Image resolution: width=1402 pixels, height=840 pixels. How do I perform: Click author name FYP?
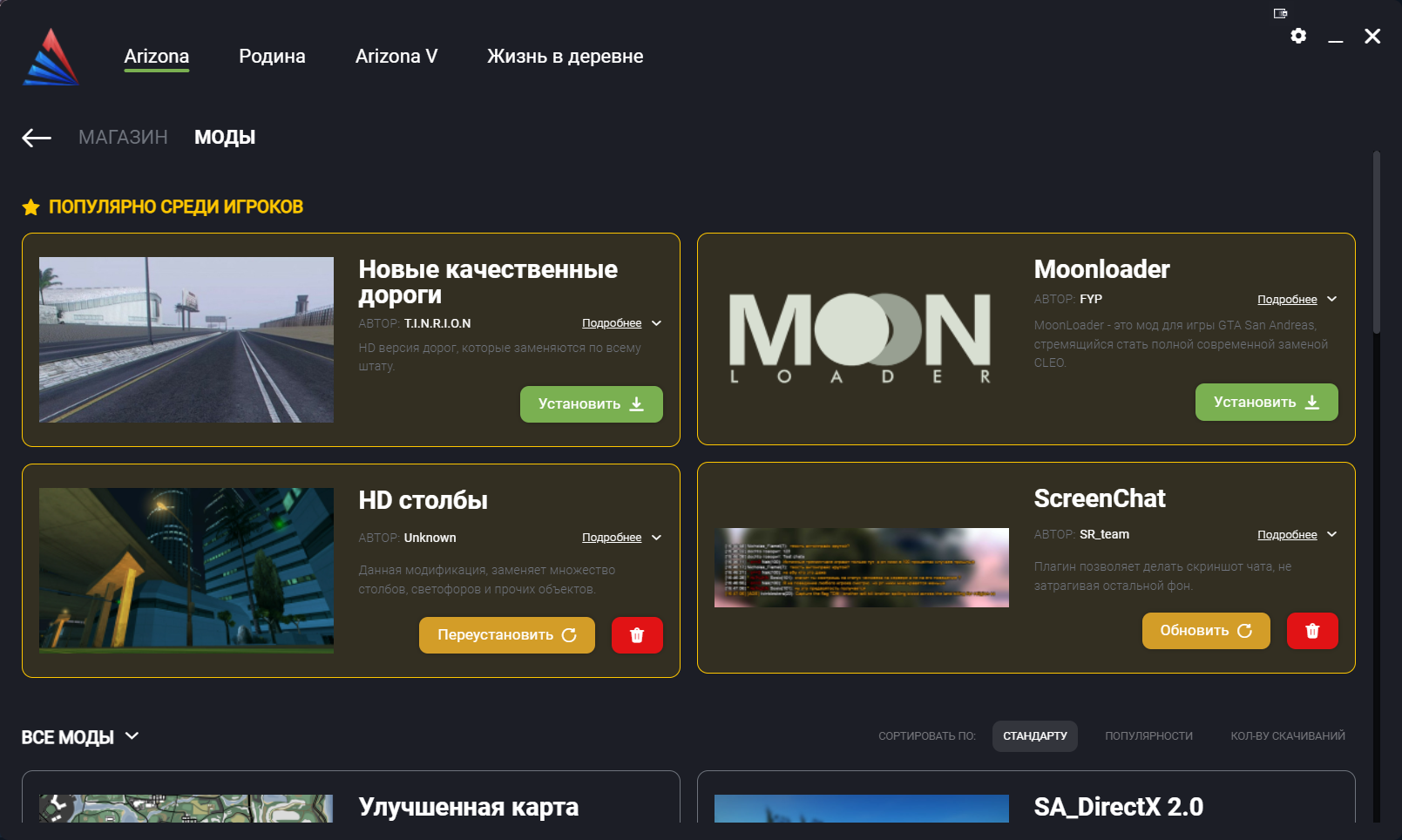click(1091, 299)
